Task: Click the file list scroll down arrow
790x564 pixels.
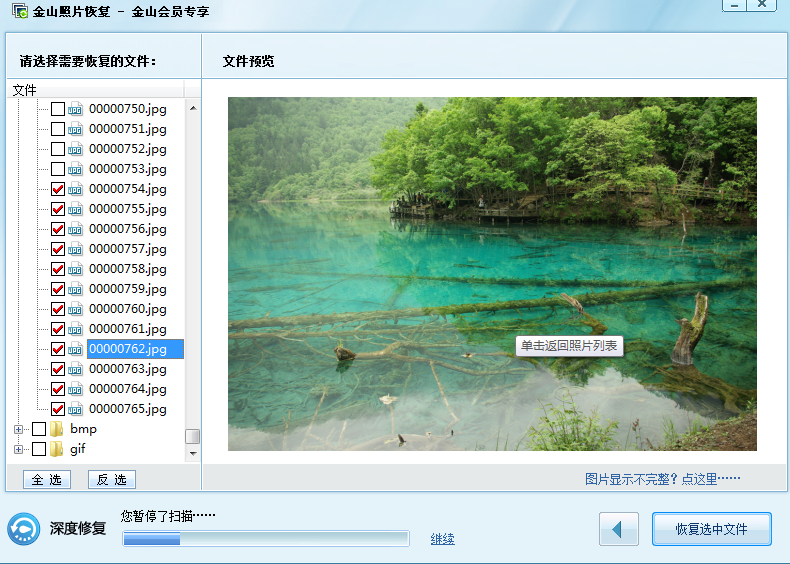Action: 193,454
